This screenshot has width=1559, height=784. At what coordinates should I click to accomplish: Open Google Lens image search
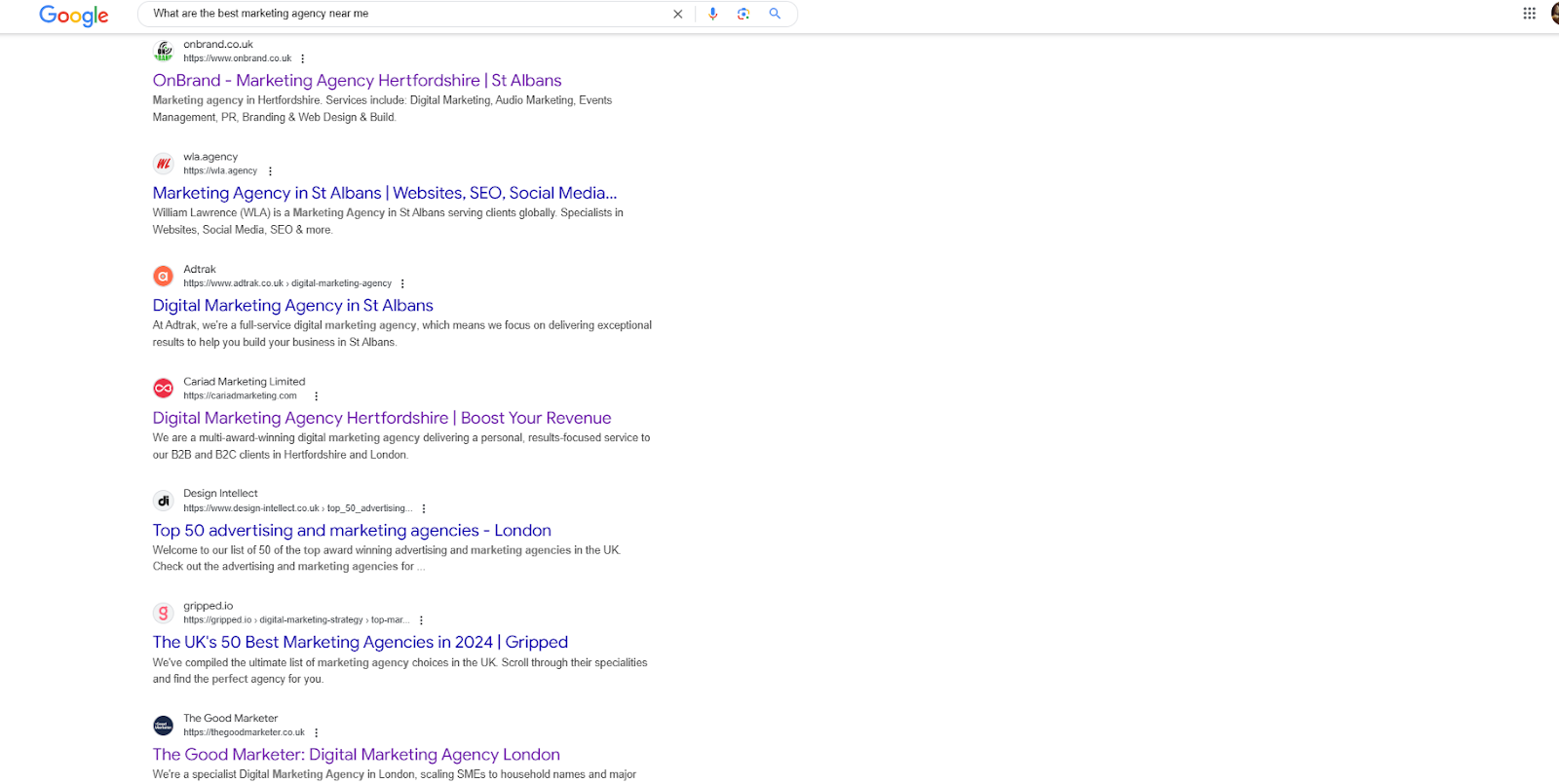[743, 14]
